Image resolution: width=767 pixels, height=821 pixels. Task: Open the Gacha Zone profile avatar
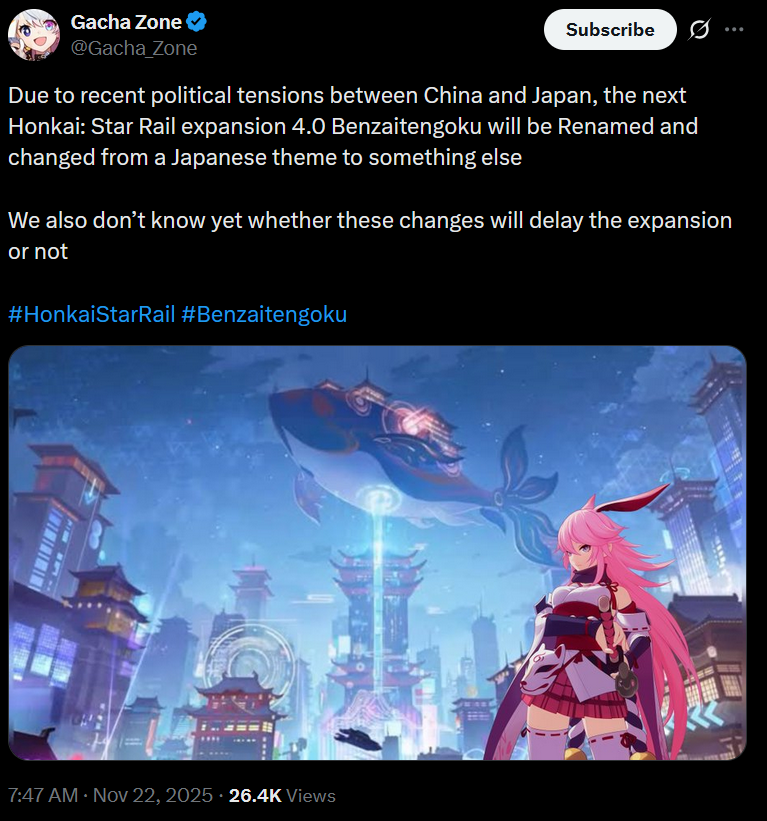(34, 35)
